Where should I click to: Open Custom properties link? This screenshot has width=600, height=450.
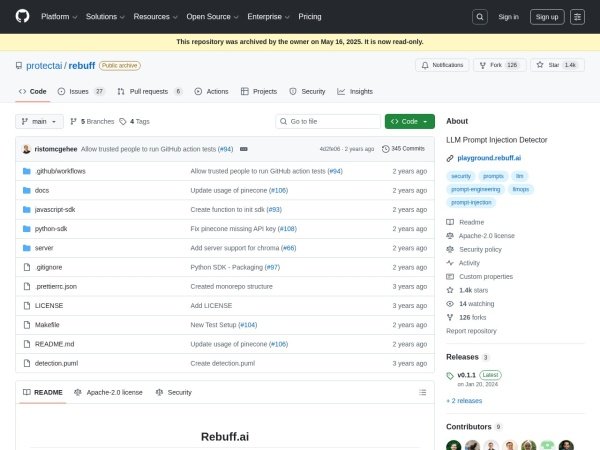480,277
